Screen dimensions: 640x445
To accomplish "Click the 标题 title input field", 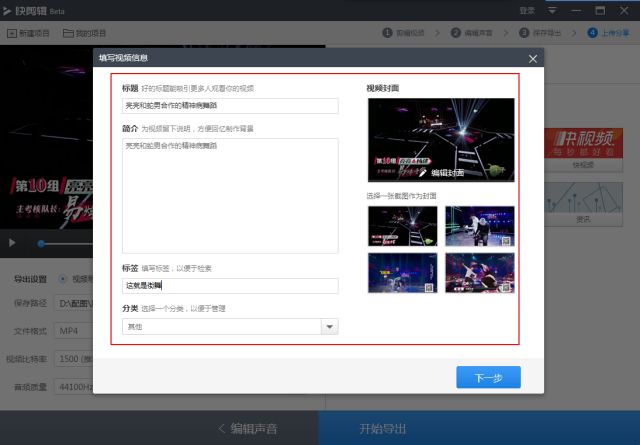I will (x=230, y=106).
